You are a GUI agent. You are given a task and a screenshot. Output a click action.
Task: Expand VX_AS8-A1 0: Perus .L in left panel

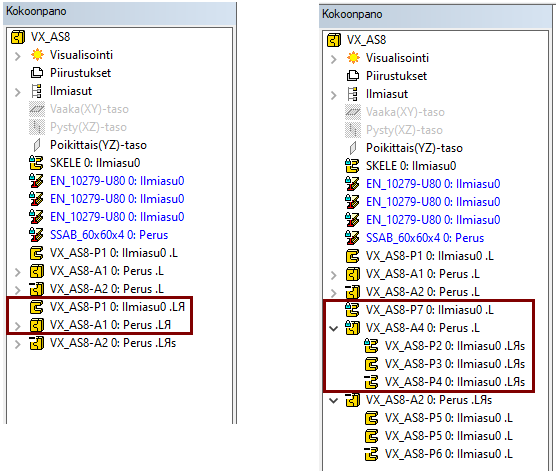[x=17, y=272]
